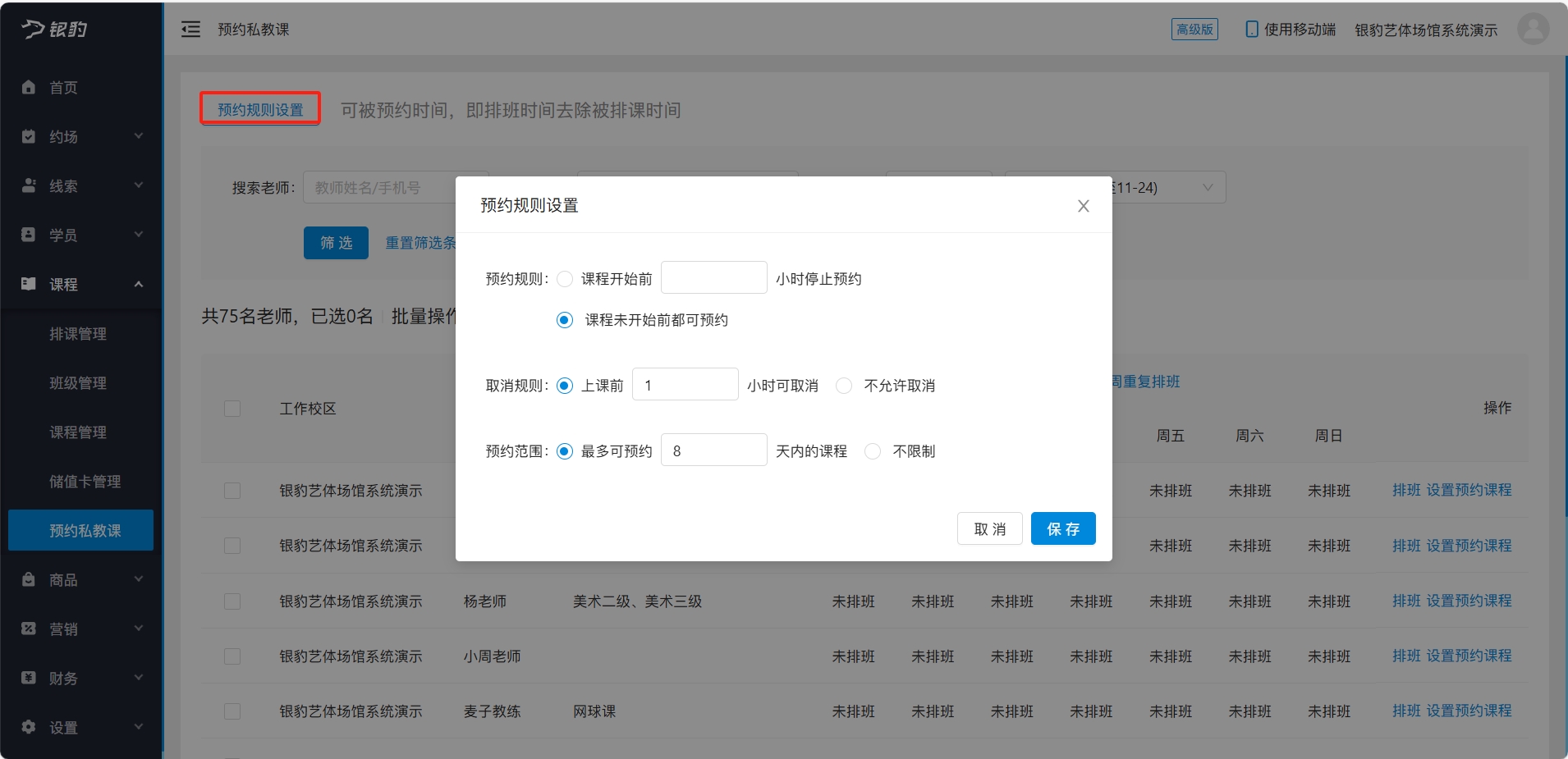This screenshot has height=759, width=1568.
Task: Collapse the 课程 sidebar menu chevron
Action: pos(138,284)
